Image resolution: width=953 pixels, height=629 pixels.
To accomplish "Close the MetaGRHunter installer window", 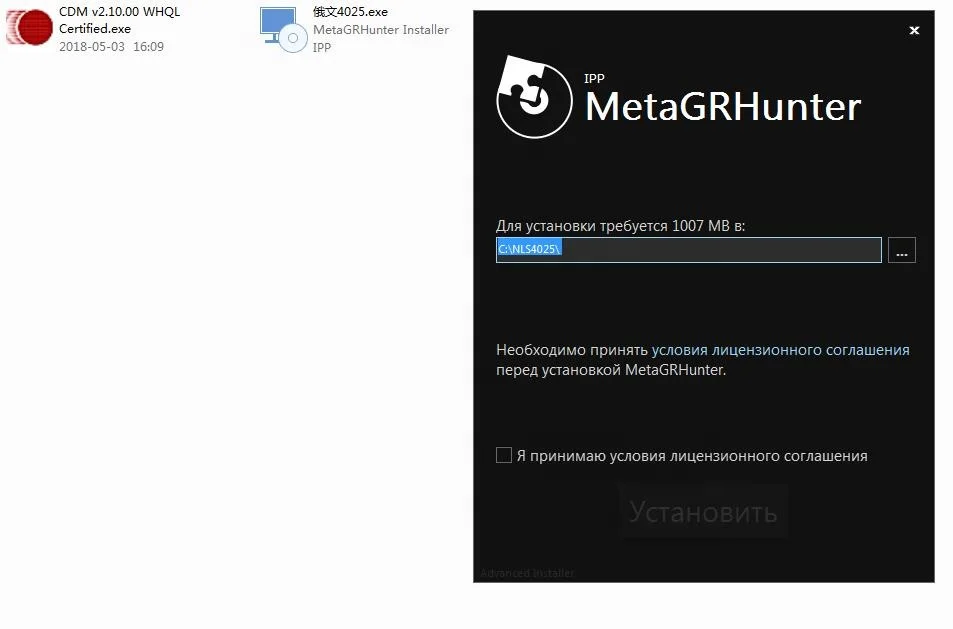I will tap(914, 30).
